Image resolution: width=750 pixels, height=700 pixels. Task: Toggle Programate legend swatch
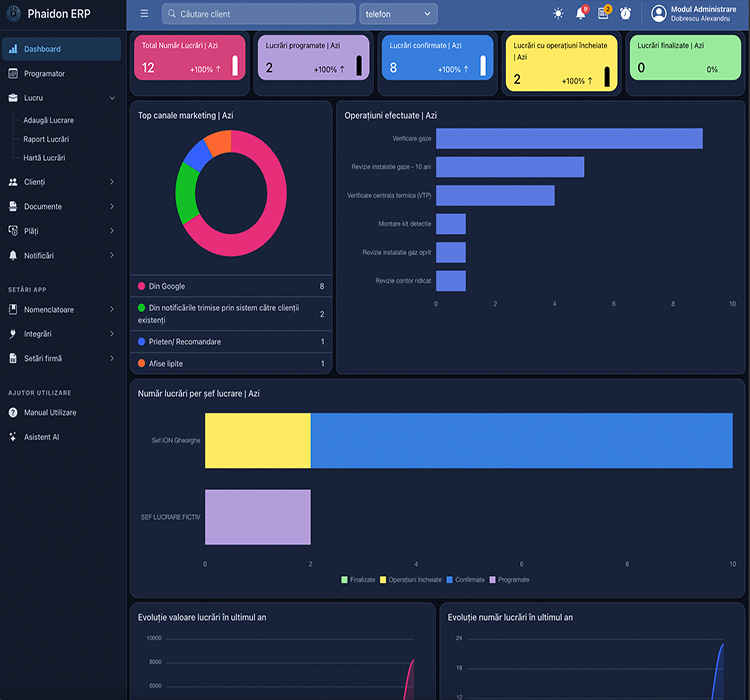(x=492, y=579)
